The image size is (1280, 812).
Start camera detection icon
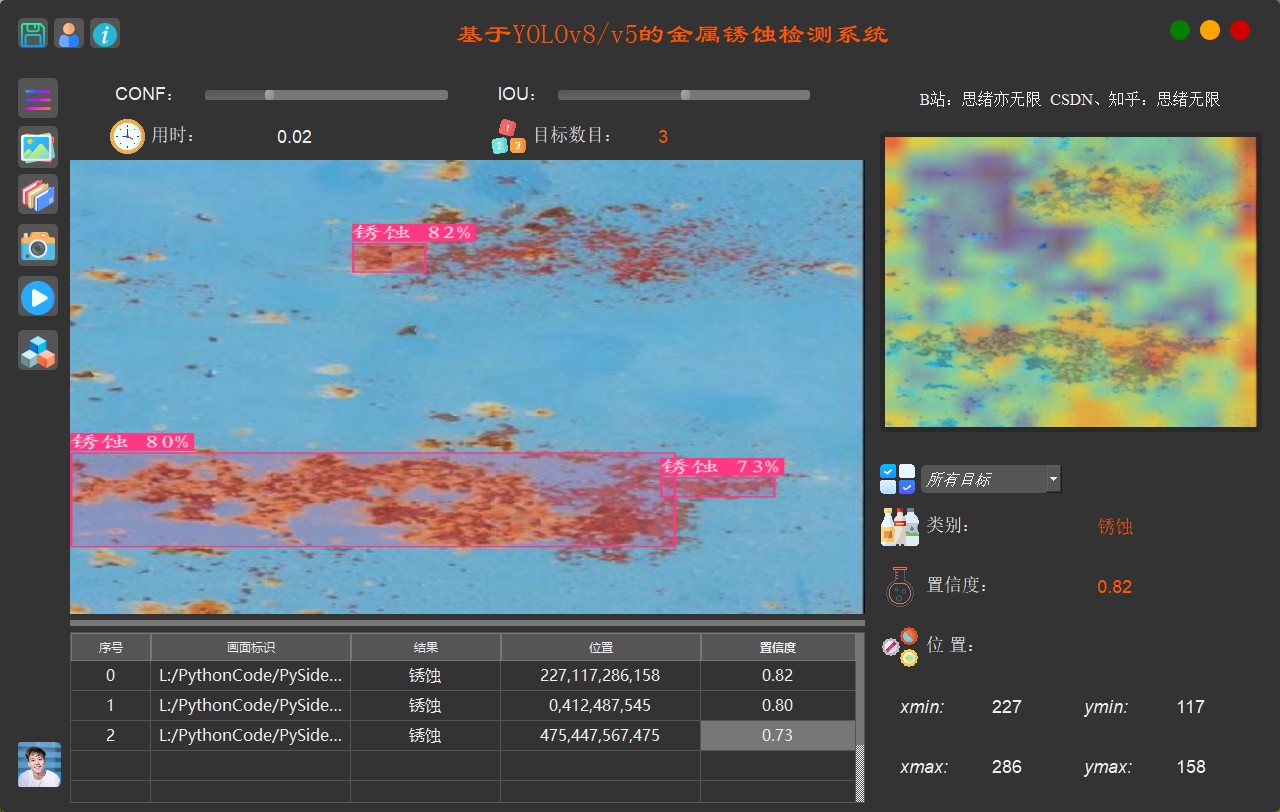point(38,244)
